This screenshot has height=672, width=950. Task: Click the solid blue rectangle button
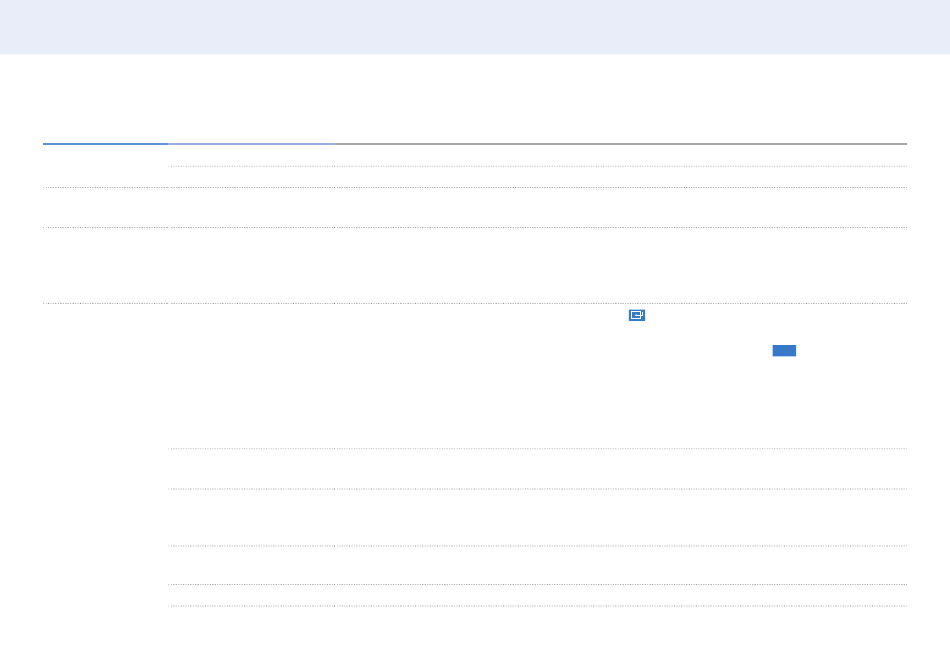(784, 351)
